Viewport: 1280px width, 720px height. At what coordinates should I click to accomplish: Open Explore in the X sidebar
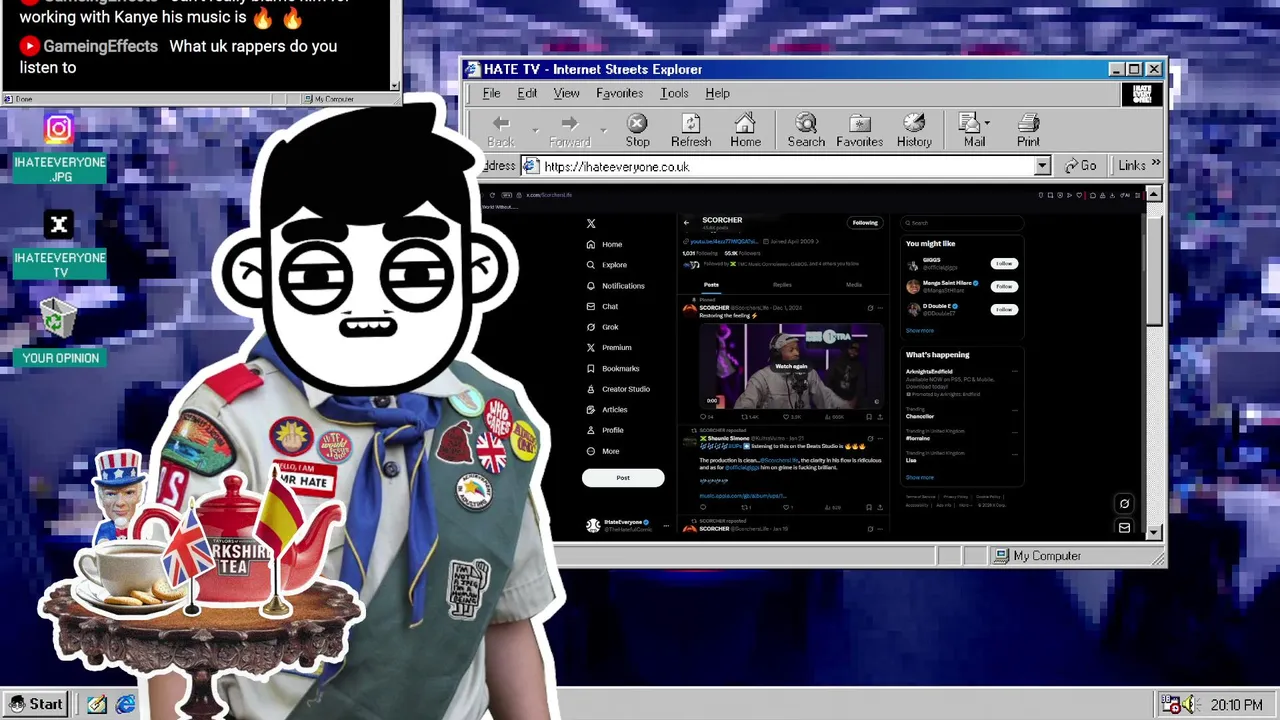pyautogui.click(x=606, y=265)
